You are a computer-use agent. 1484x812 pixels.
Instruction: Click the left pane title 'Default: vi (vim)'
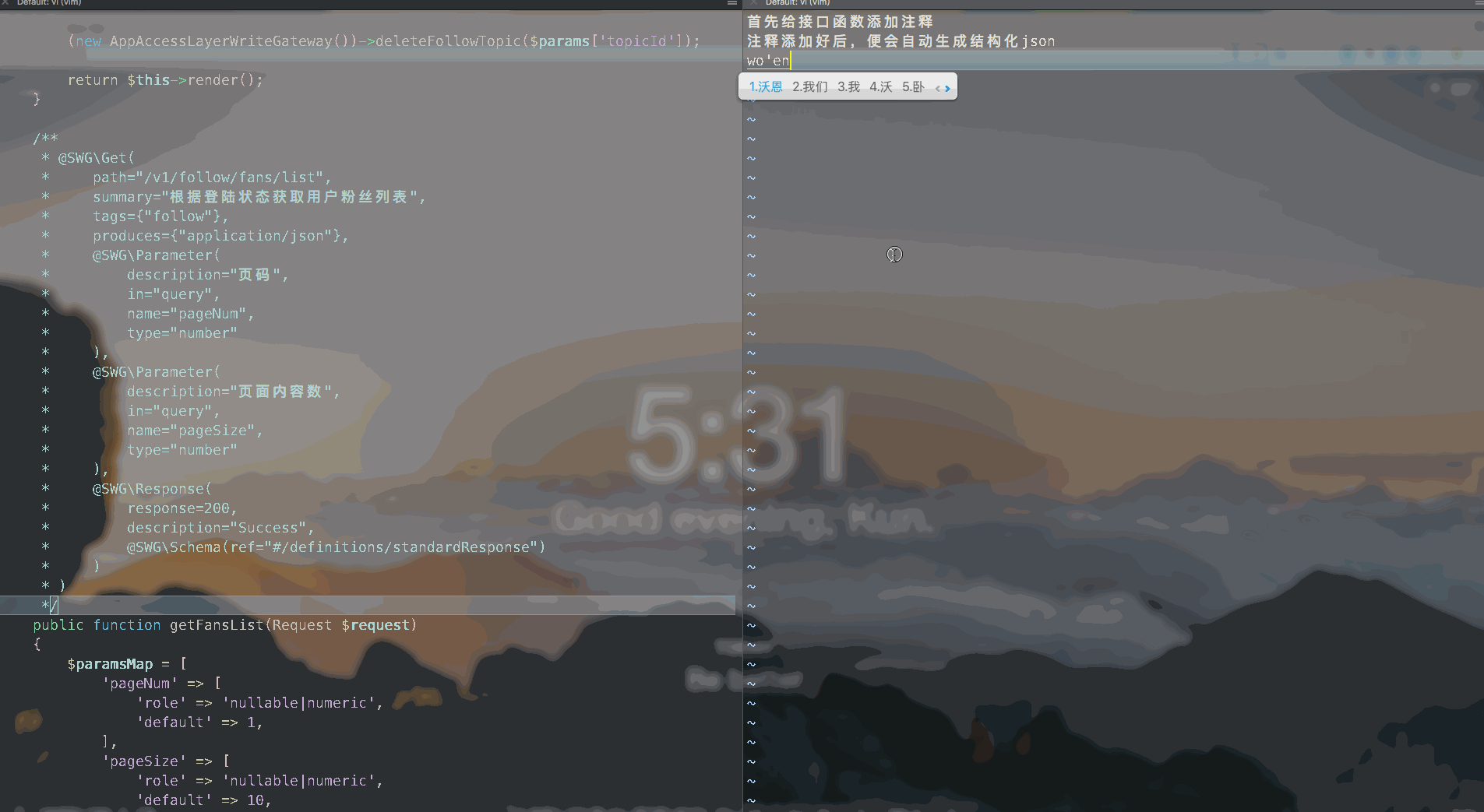coord(49,3)
